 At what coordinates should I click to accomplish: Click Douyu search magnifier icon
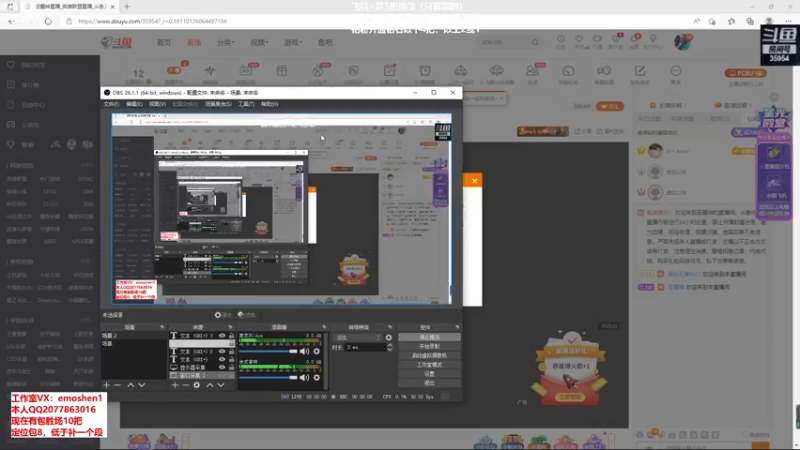535,42
